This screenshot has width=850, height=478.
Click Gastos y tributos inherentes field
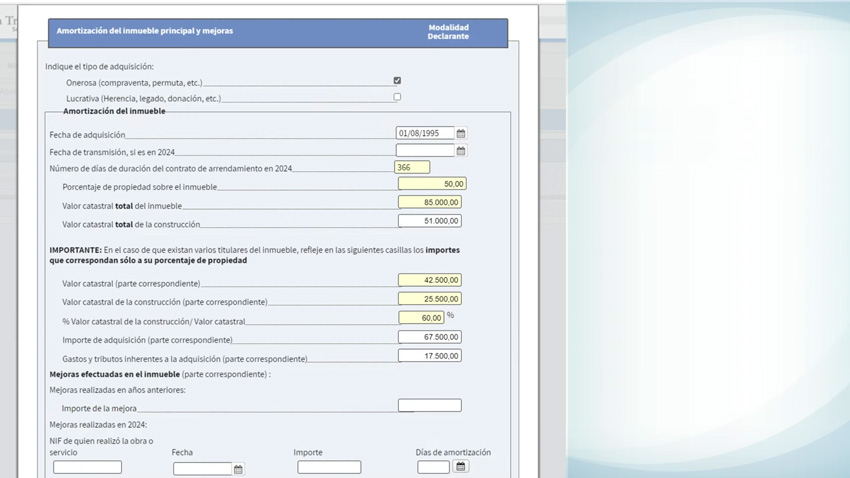point(429,356)
